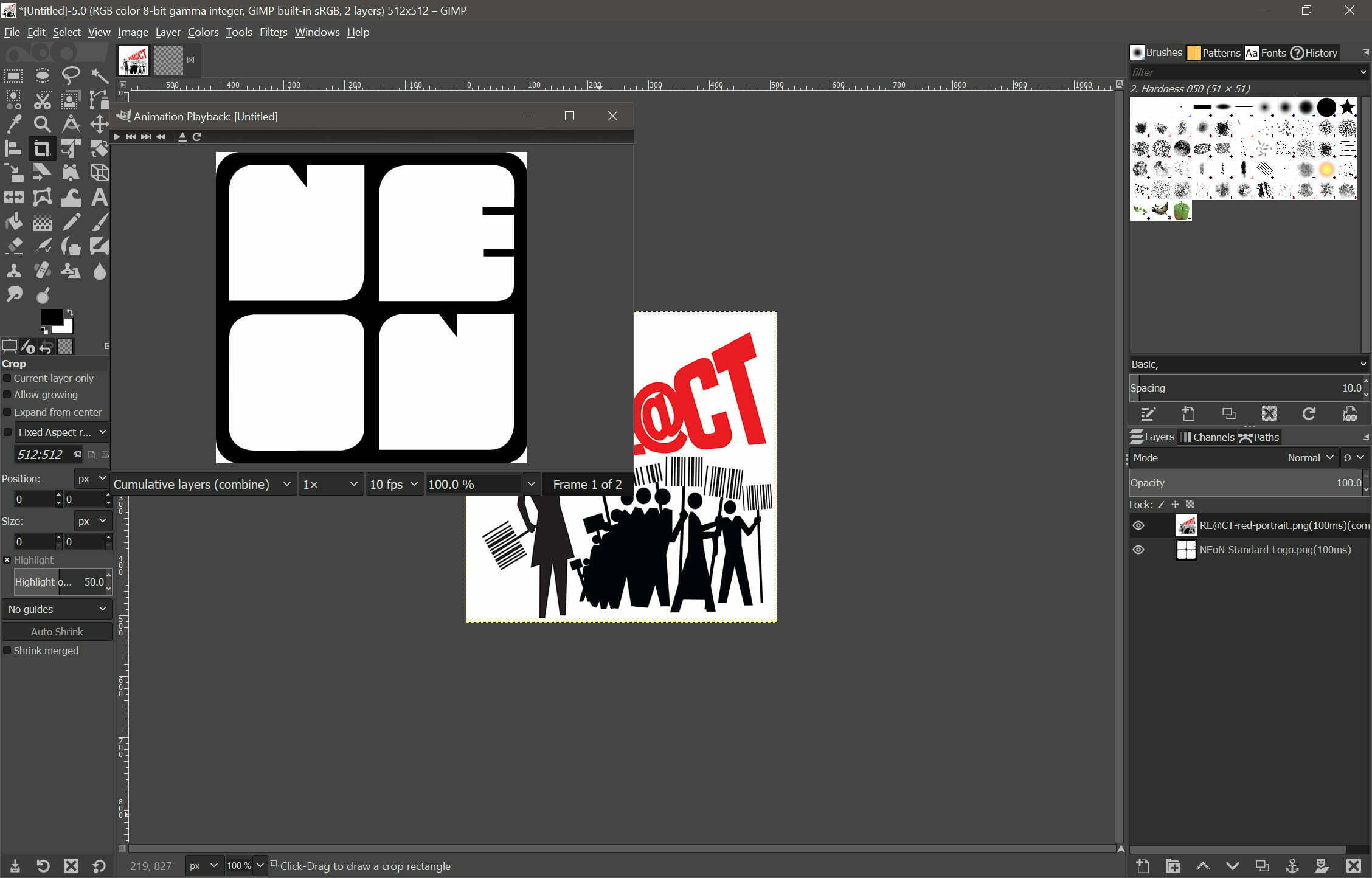Viewport: 1372px width, 878px height.
Task: Adjust the brush Spacing slider
Action: (x=1246, y=388)
